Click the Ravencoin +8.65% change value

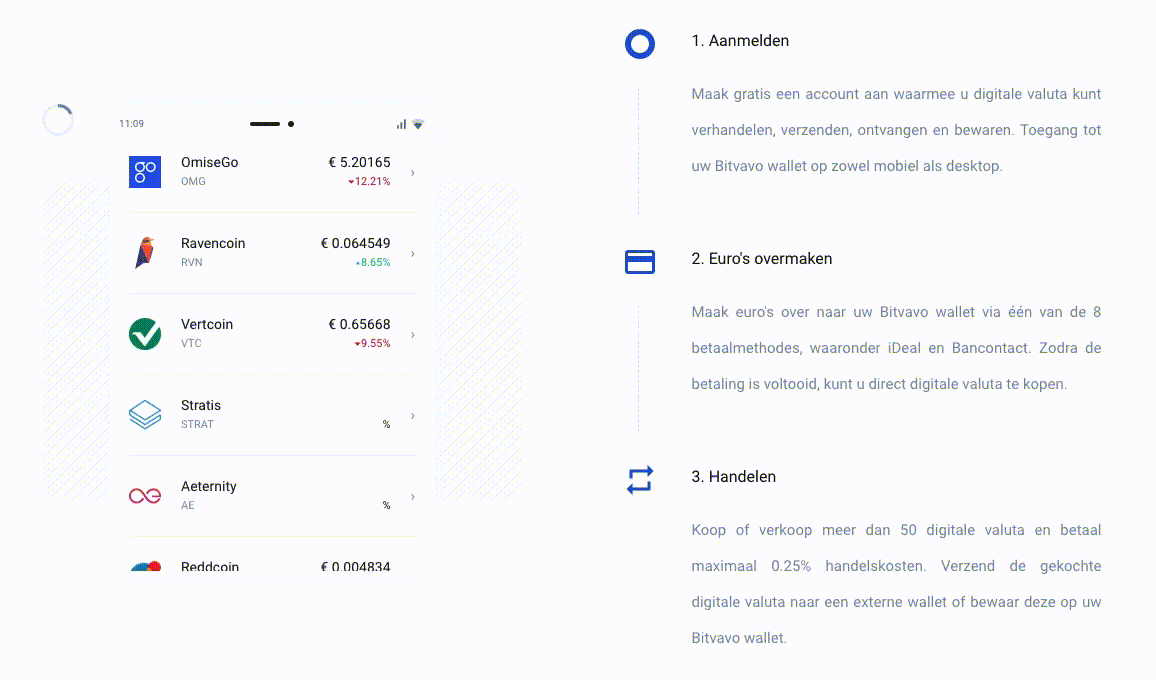pyautogui.click(x=372, y=262)
